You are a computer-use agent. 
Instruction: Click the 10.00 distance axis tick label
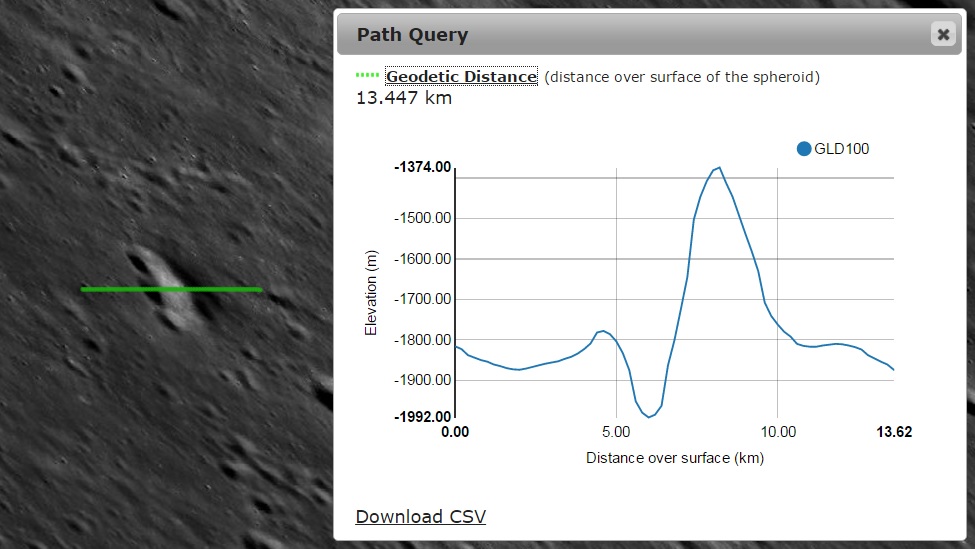pos(778,432)
